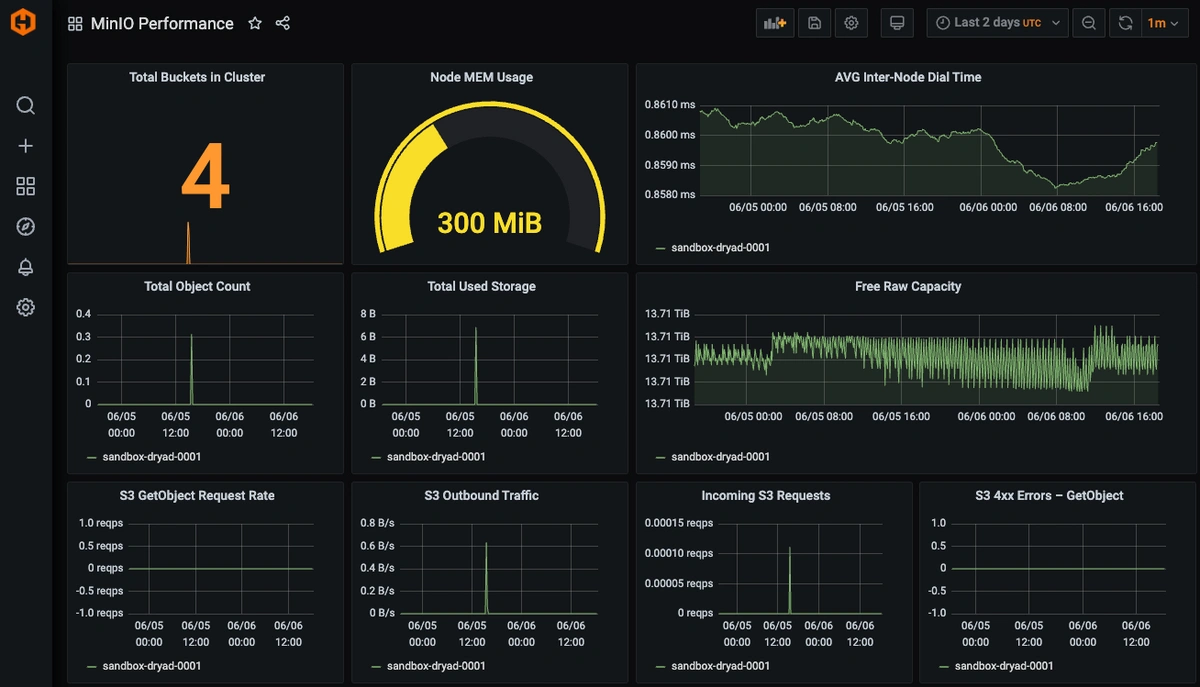Toggle sandbox-dryad-0001 legend in S3 Outbound Traffic
The image size is (1200, 687).
(436, 665)
